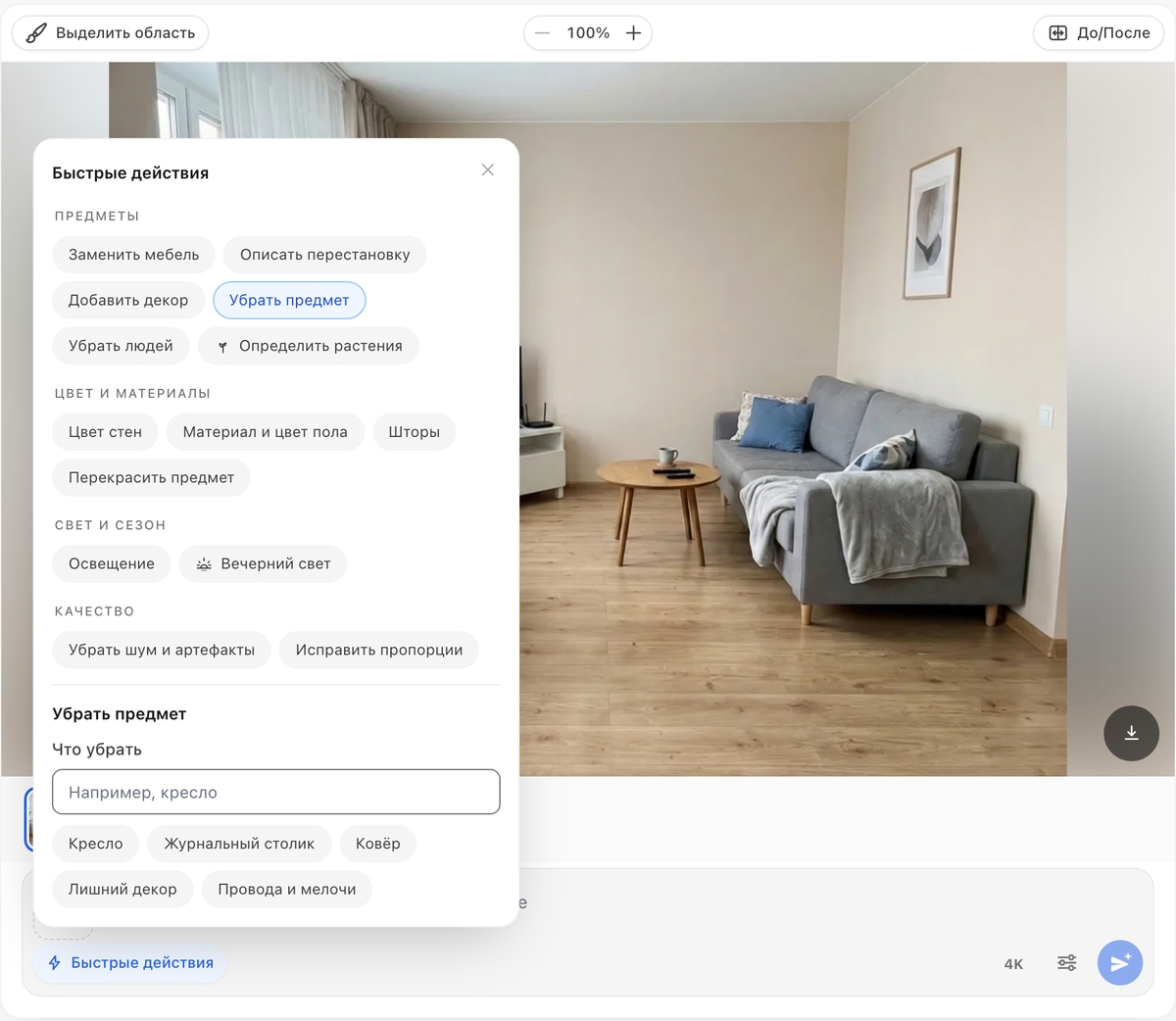The image size is (1176, 1021).
Task: Choose the Добавить декор chip
Action: [x=128, y=301]
